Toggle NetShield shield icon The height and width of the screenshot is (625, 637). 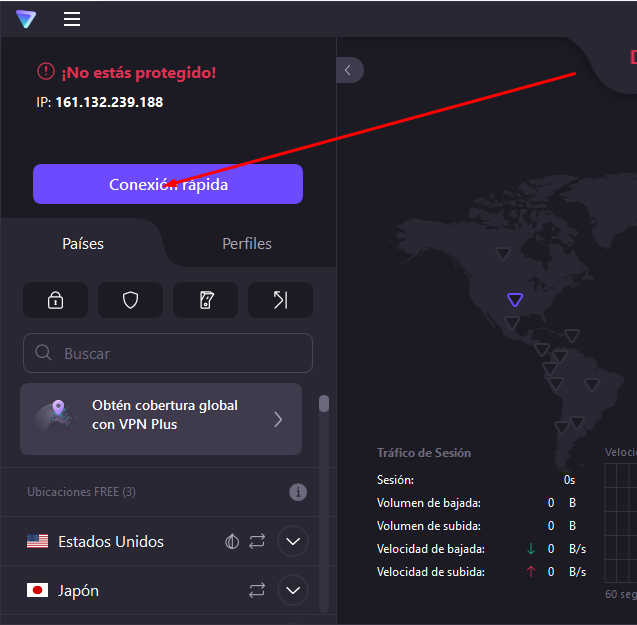coord(130,300)
